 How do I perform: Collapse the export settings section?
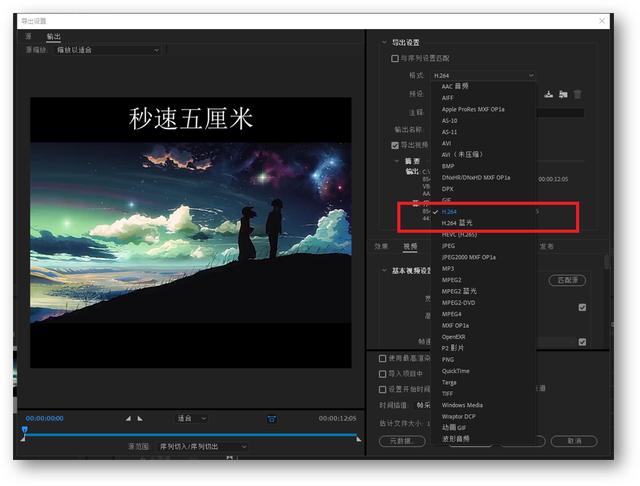tap(384, 42)
